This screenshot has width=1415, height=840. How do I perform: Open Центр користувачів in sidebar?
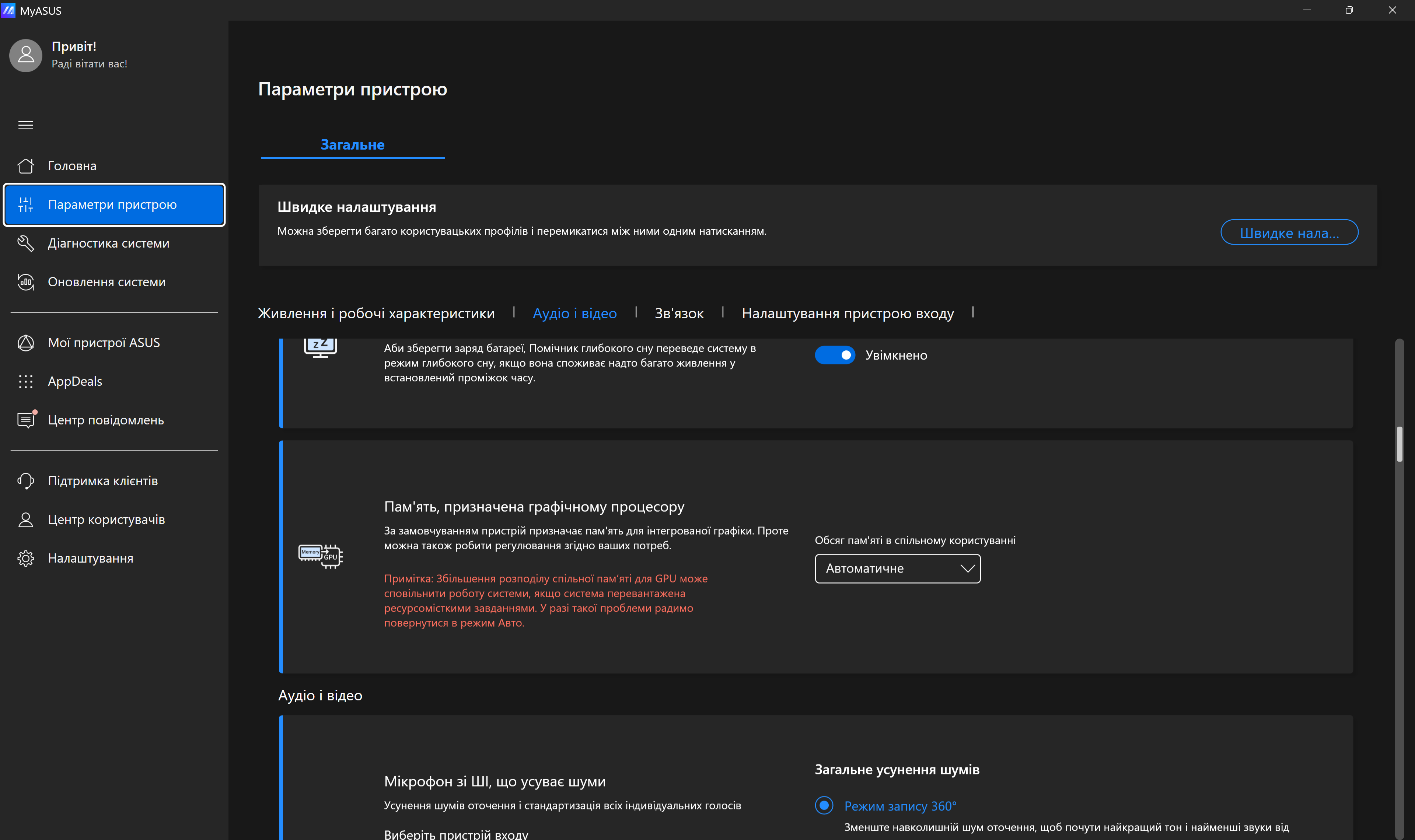point(106,519)
